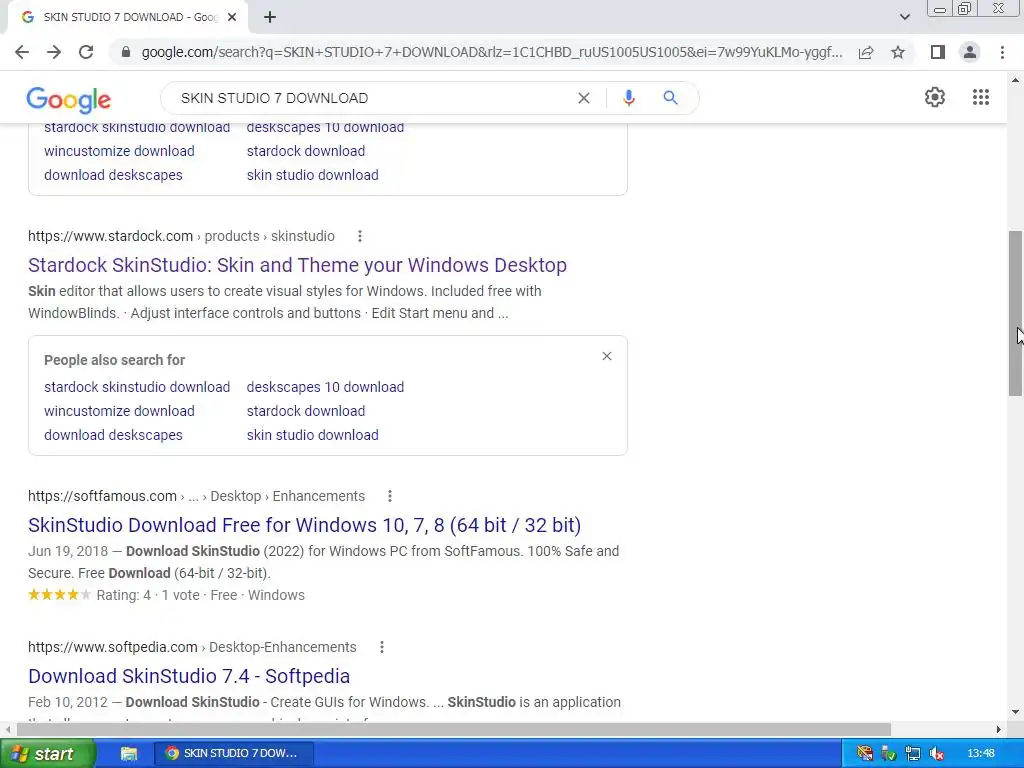Open the Chrome three-dot menu
This screenshot has width=1024, height=768.
(x=1002, y=52)
